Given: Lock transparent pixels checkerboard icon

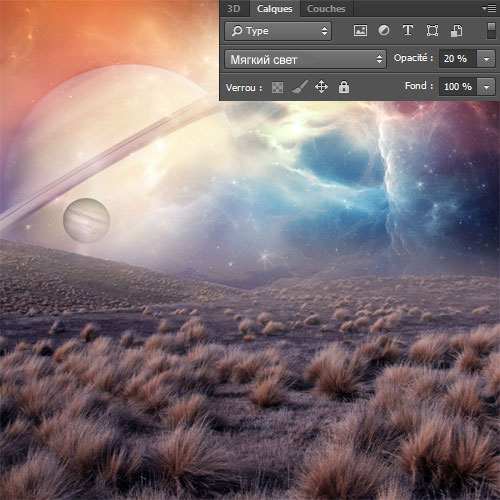Looking at the screenshot, I should [x=277, y=87].
